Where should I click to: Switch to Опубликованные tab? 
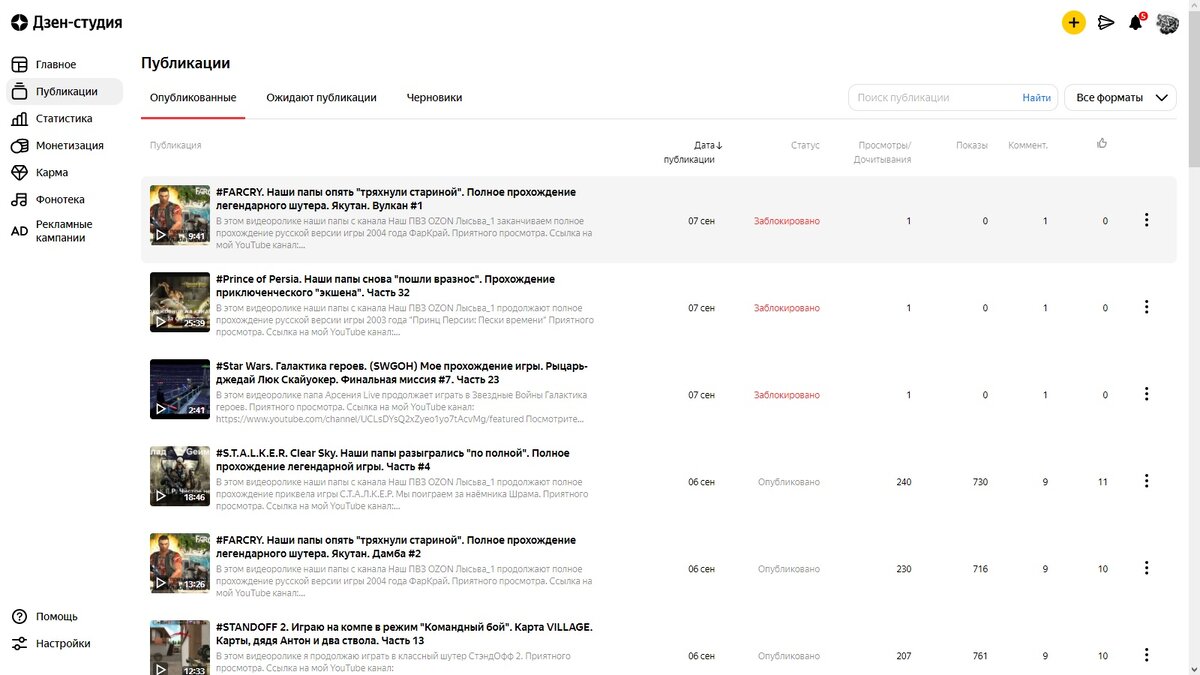tap(193, 98)
